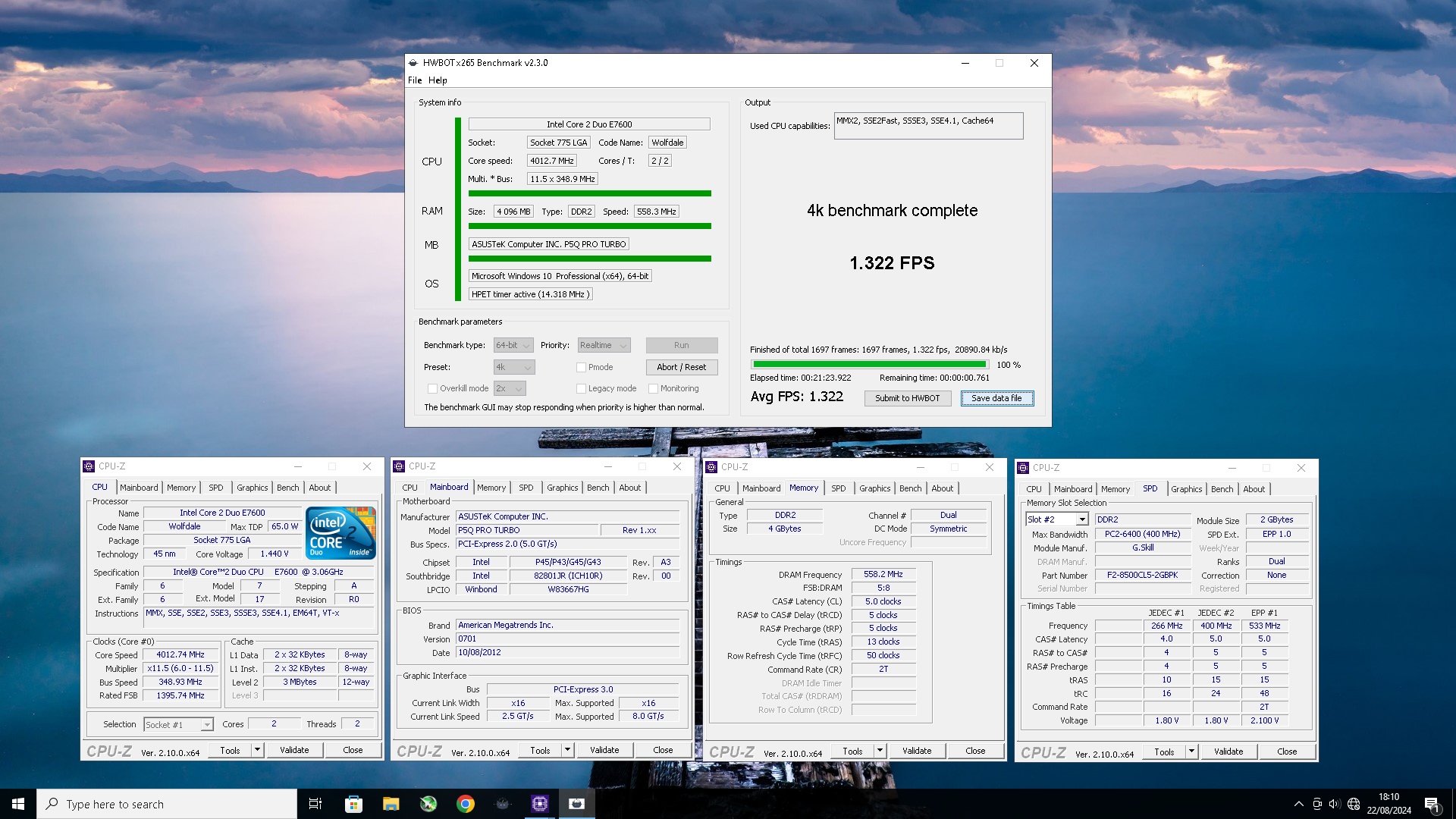Open the Help menu in HWBOT x265
1456x819 pixels.
click(x=438, y=80)
